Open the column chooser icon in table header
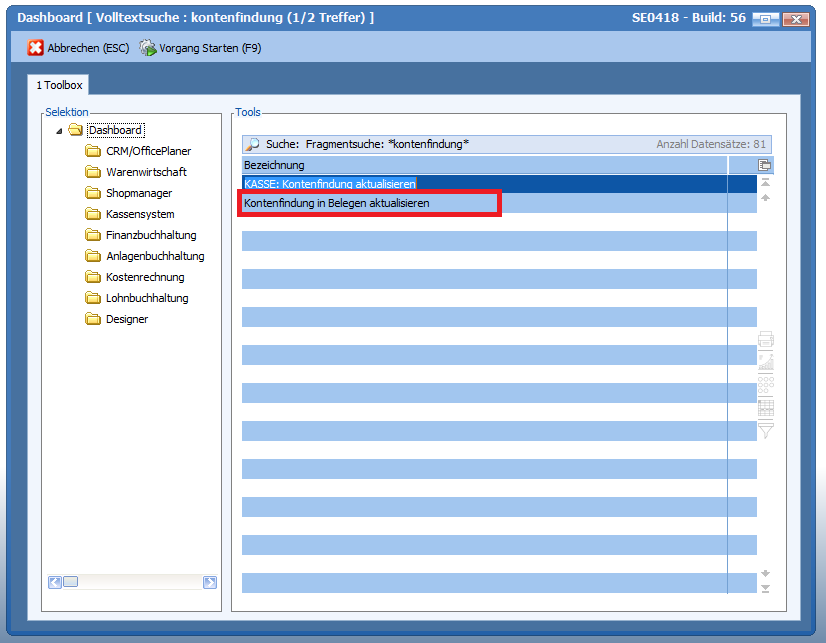The height and width of the screenshot is (643, 826). click(765, 165)
